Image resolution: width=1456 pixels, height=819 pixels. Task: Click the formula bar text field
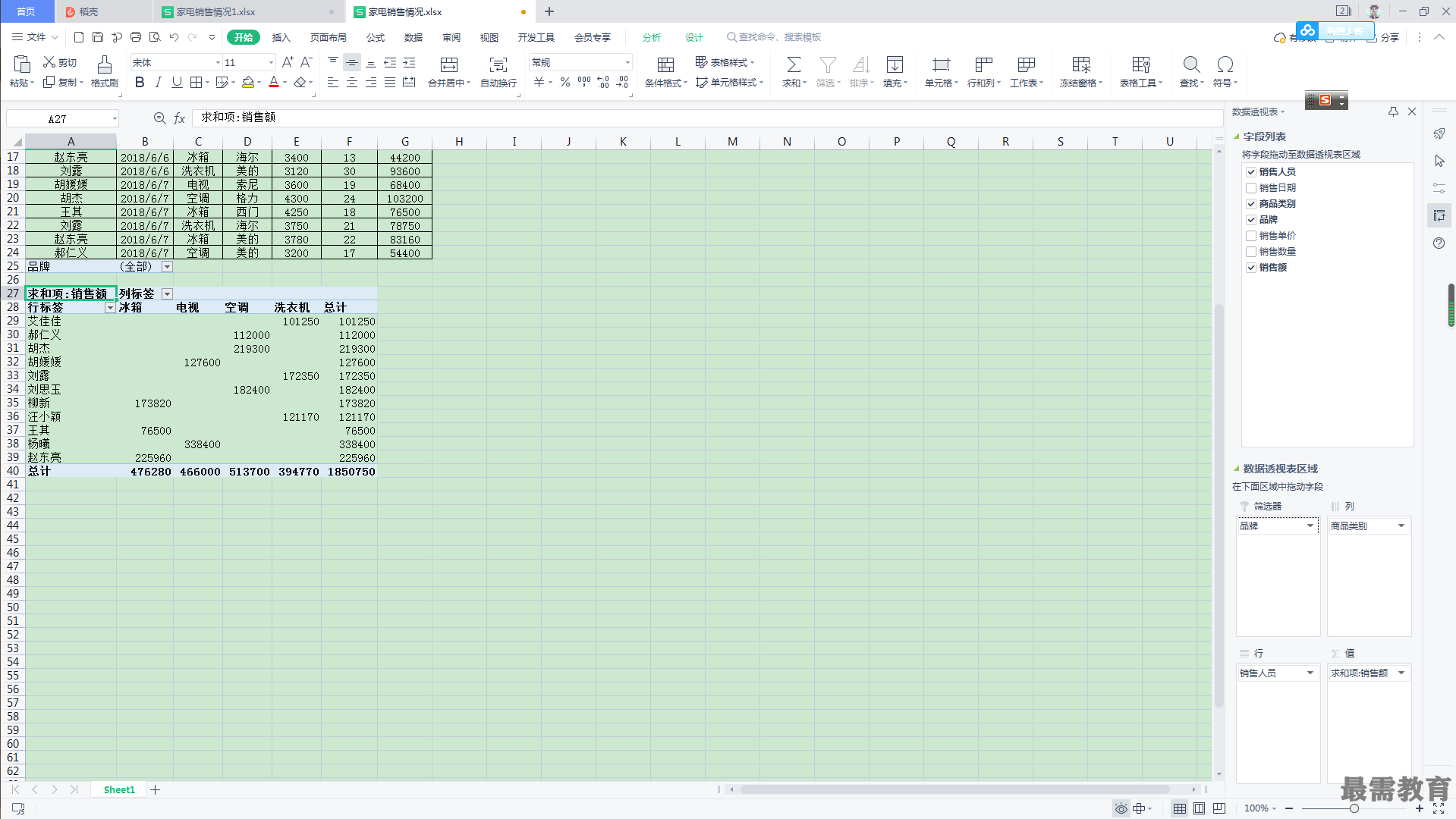click(x=707, y=118)
